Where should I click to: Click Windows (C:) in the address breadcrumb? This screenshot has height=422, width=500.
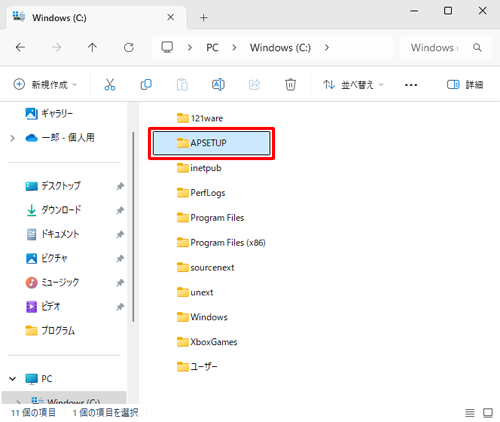coord(280,48)
